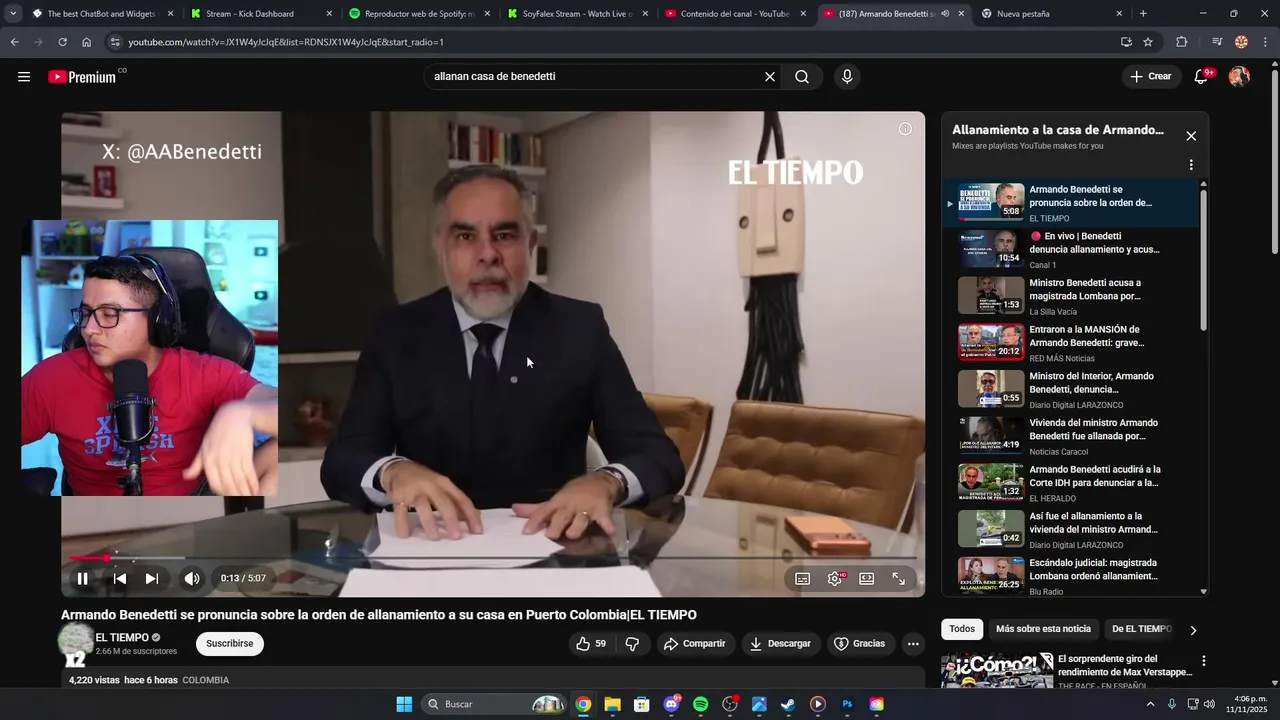This screenshot has height=720, width=1280.
Task: Dislike the video
Action: 632,644
